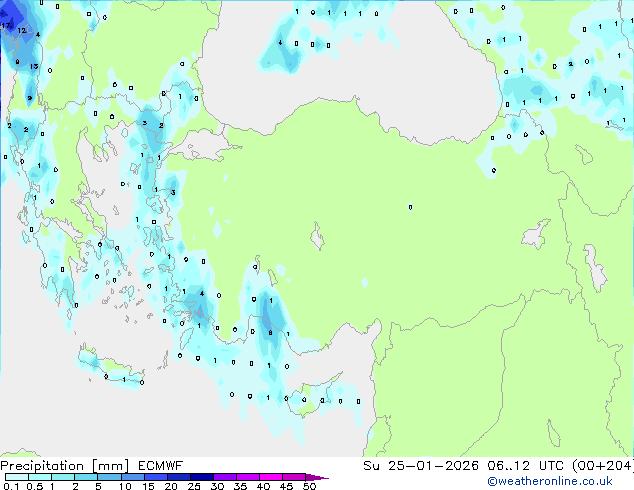Click the legend scale label '15'
634x490 pixels.
pos(148,486)
